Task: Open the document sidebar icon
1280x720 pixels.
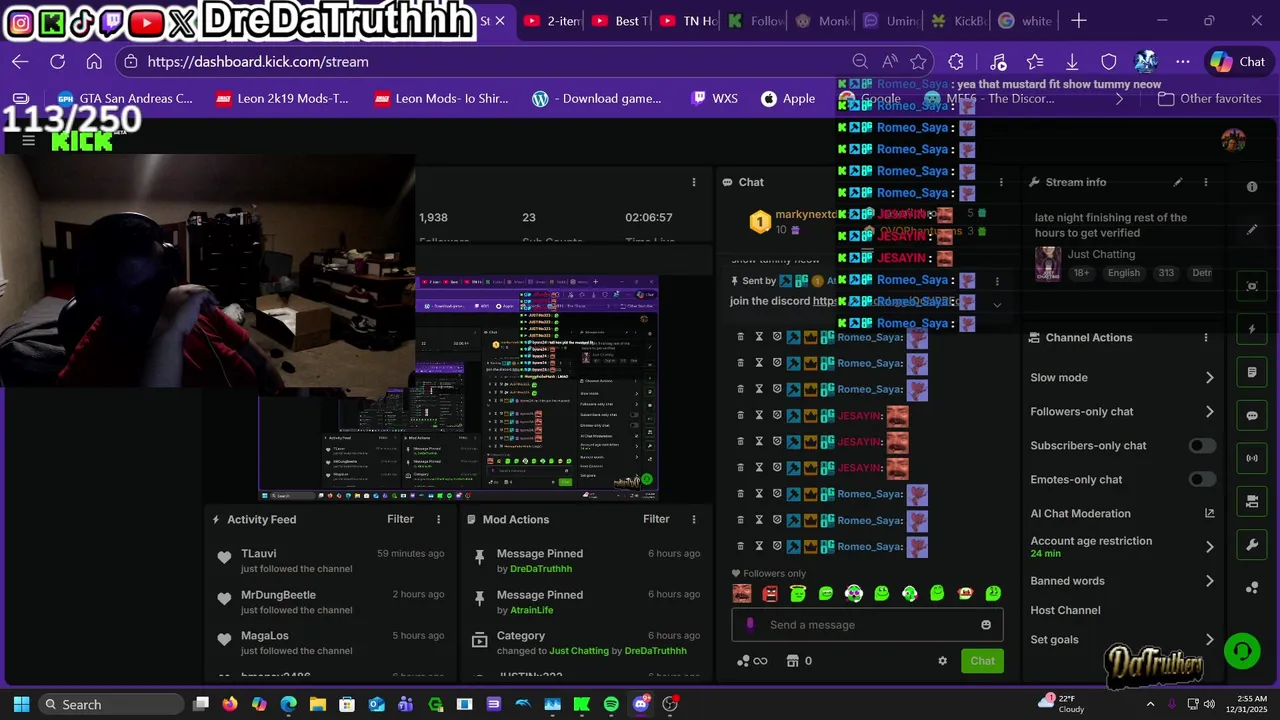Action: tap(1252, 372)
